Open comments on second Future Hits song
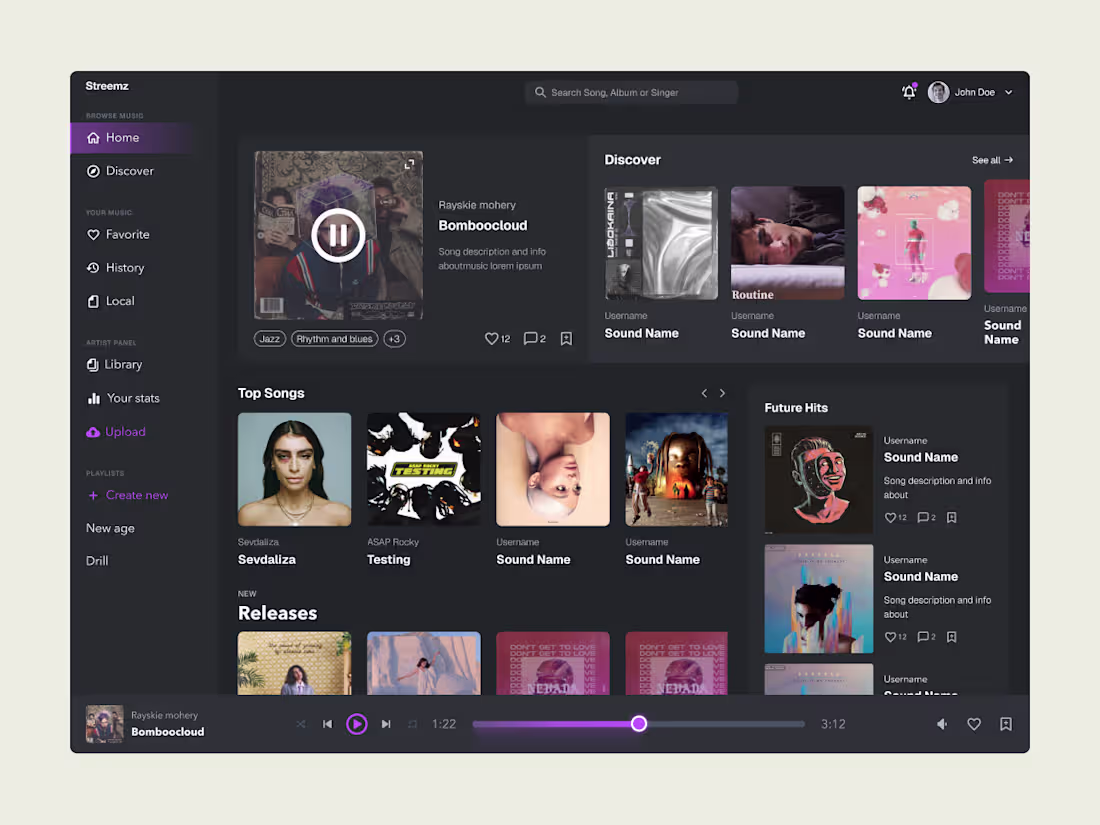This screenshot has width=1100, height=825. [923, 637]
